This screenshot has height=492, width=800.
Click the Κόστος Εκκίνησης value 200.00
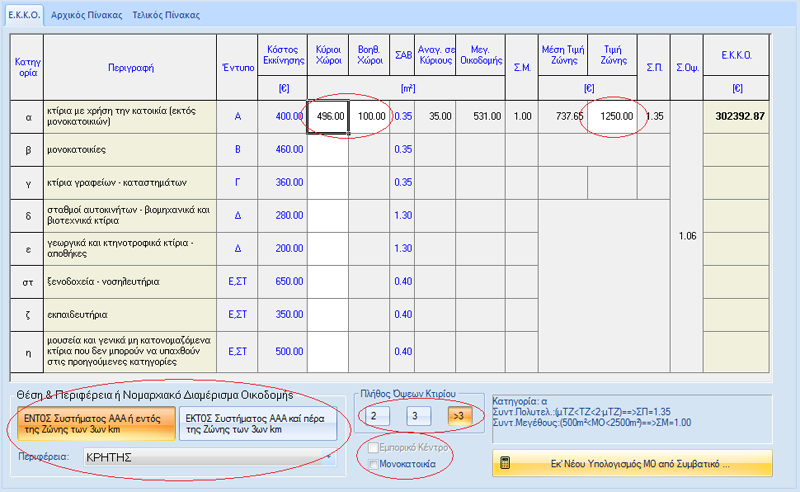pos(289,249)
